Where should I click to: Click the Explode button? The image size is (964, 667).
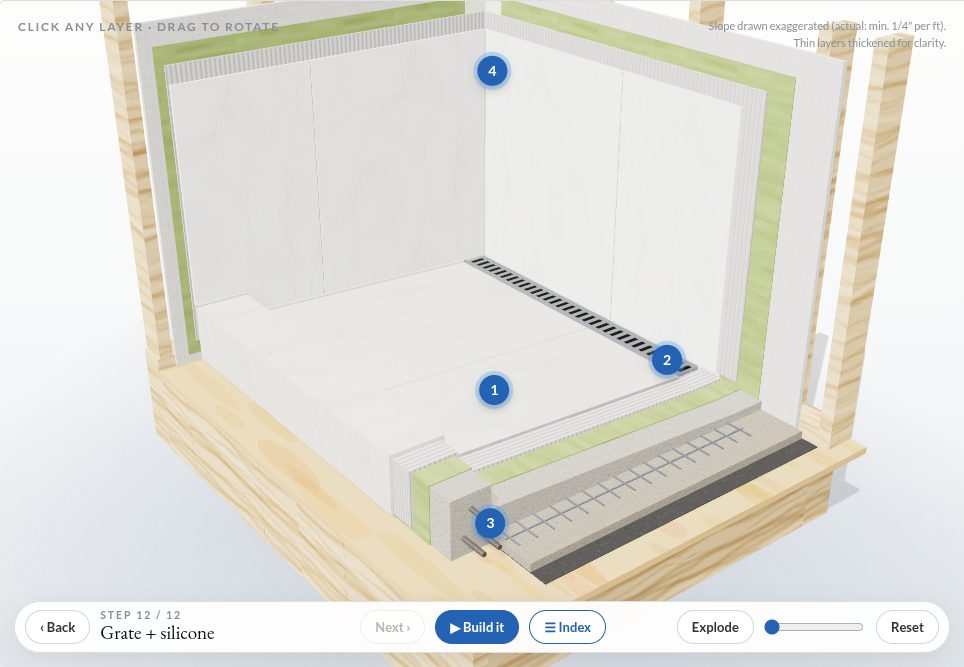coord(715,627)
